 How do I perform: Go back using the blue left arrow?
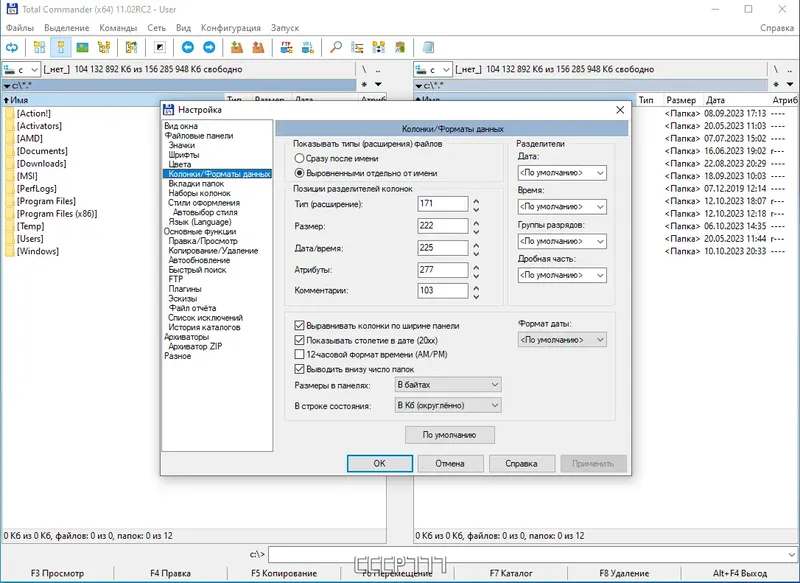click(x=188, y=48)
